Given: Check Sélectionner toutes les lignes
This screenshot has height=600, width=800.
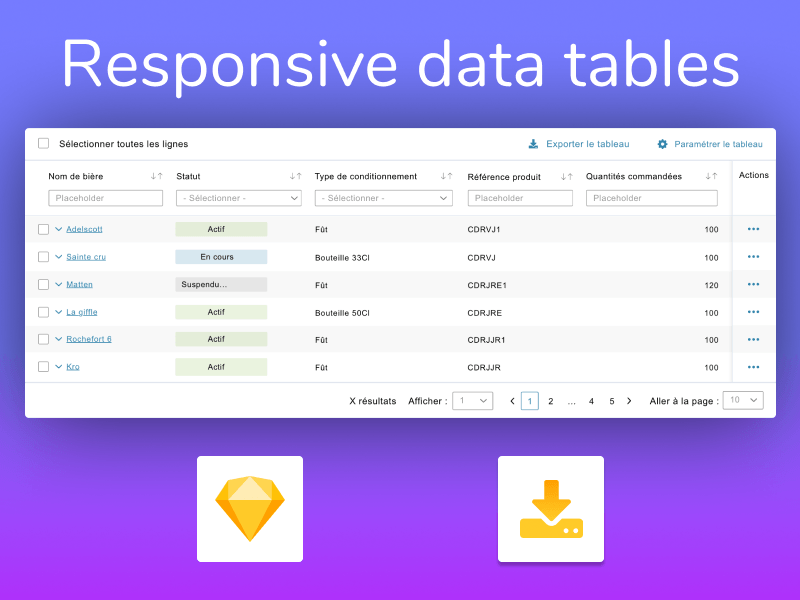Looking at the screenshot, I should [x=43, y=143].
